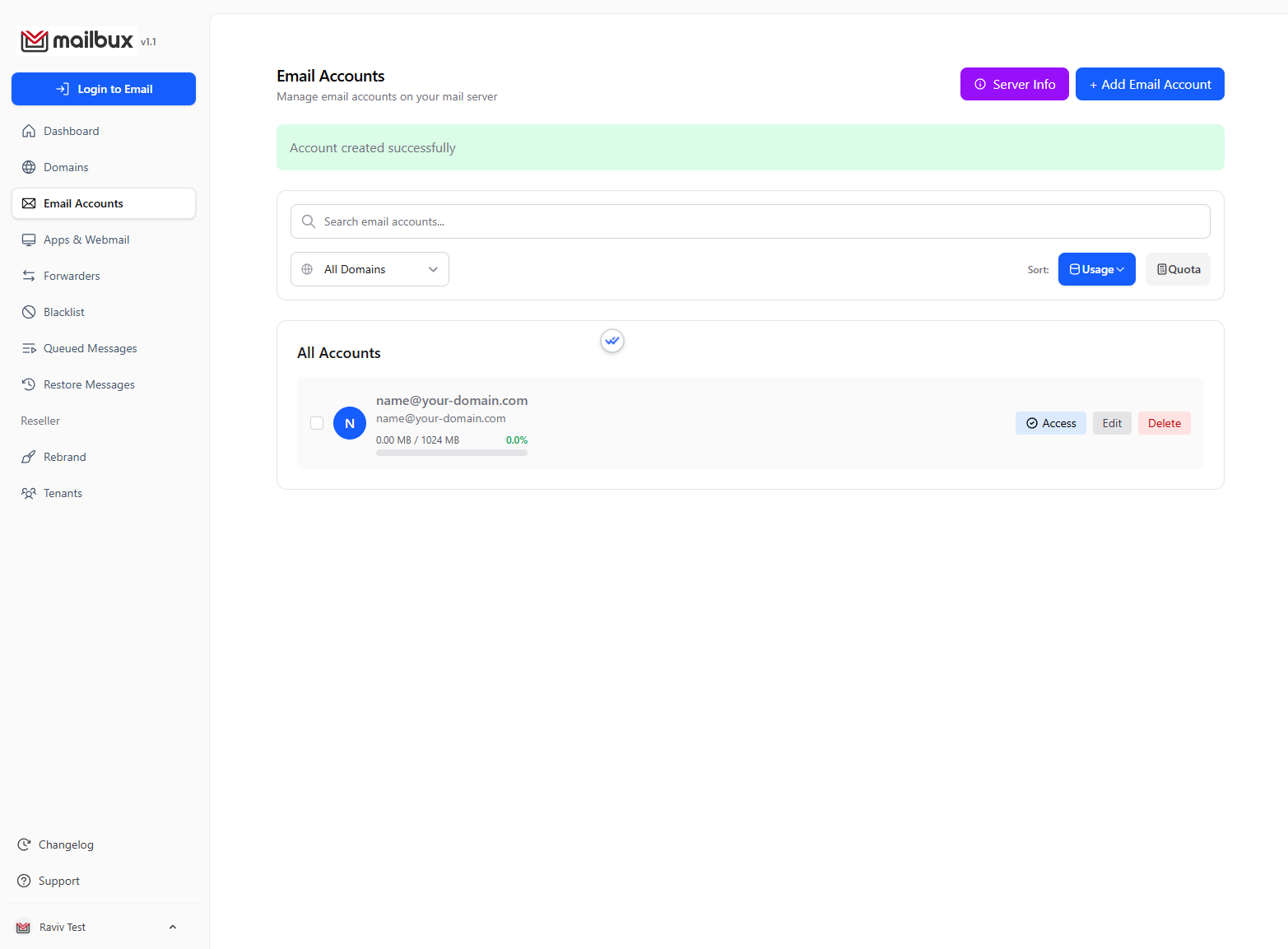Click the Add Email Account button
Viewport: 1288px width, 949px height.
pyautogui.click(x=1150, y=84)
